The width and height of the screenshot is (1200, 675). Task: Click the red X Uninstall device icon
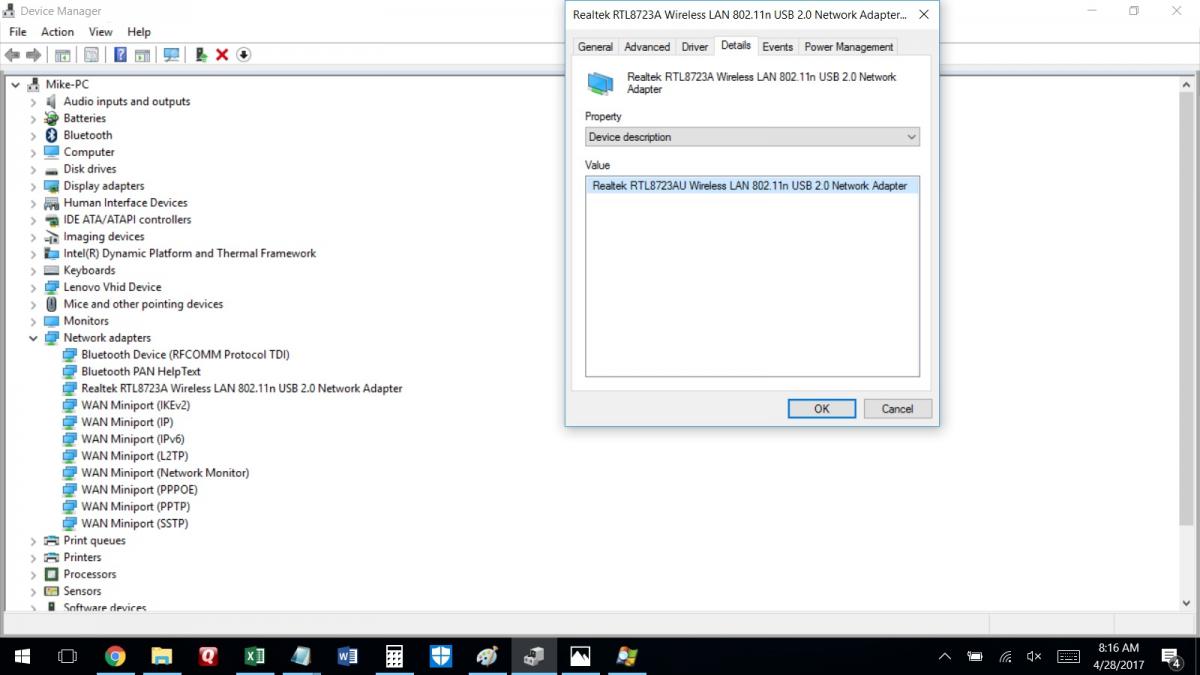pyautogui.click(x=222, y=55)
